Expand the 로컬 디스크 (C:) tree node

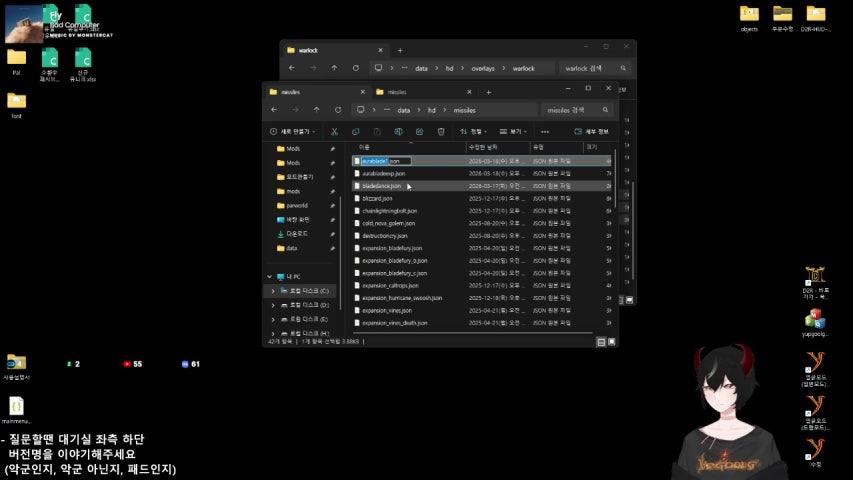coord(272,290)
